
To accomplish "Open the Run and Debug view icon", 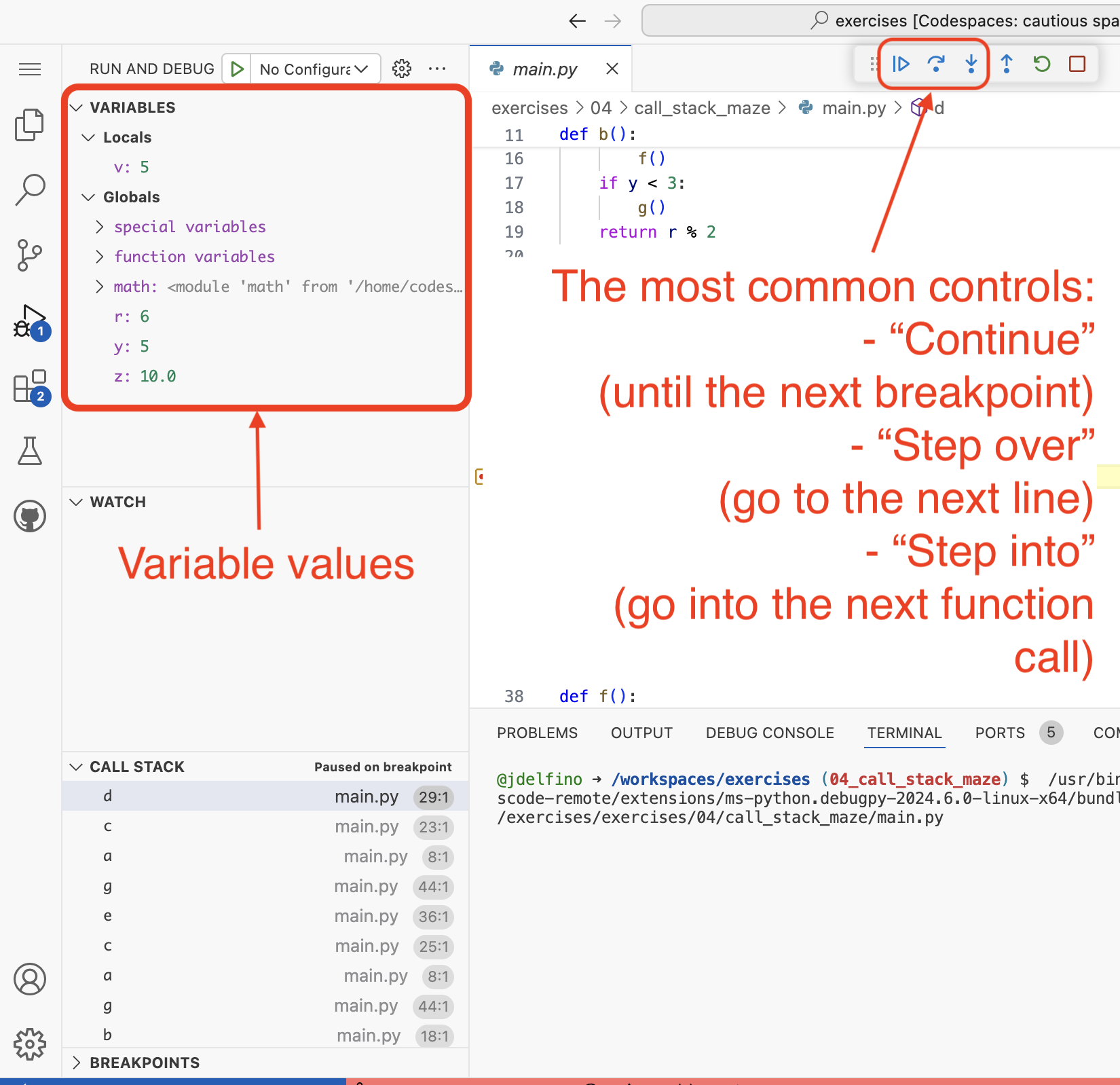I will (x=30, y=321).
